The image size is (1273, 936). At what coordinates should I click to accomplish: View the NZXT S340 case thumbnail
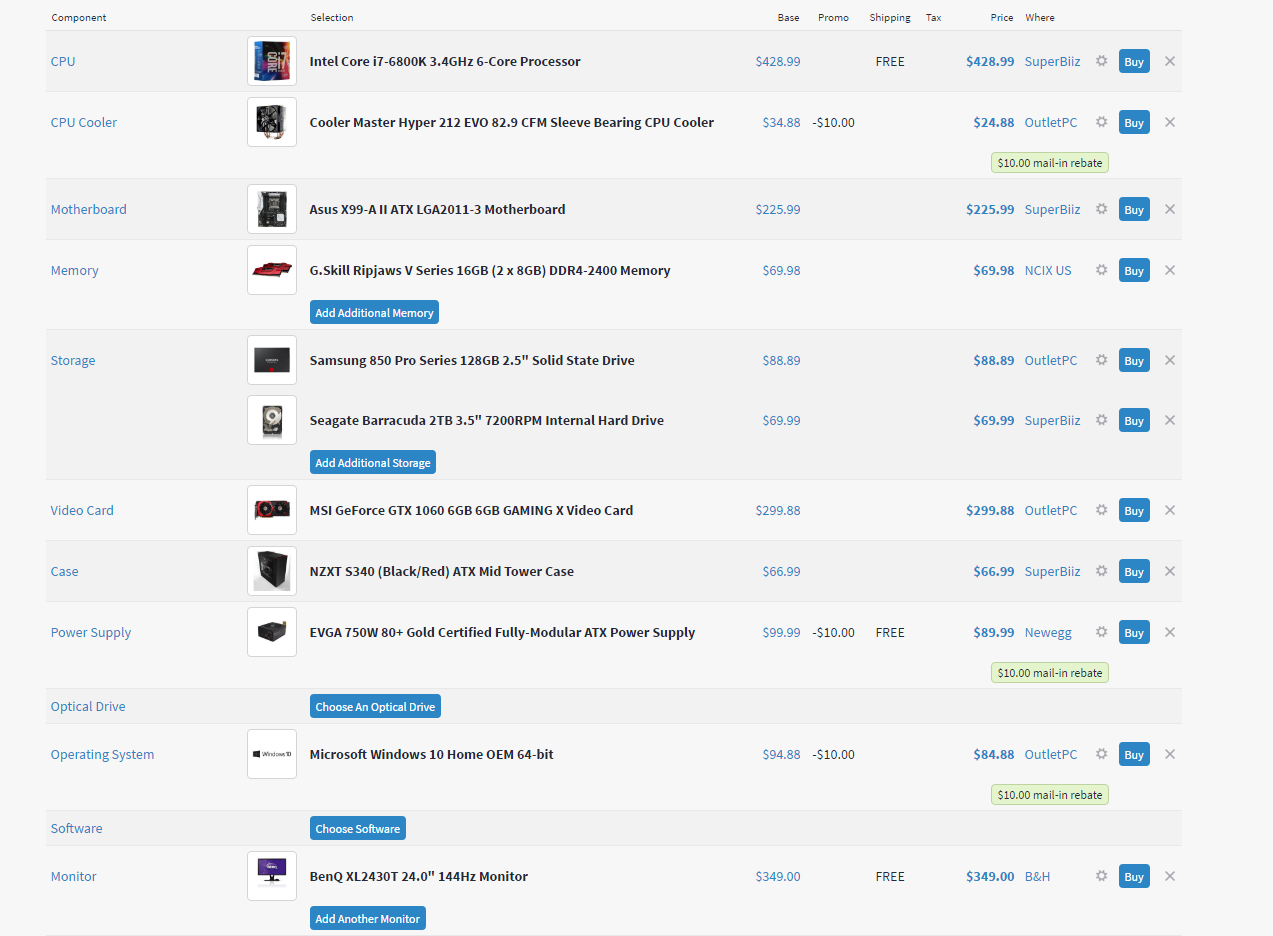point(272,571)
